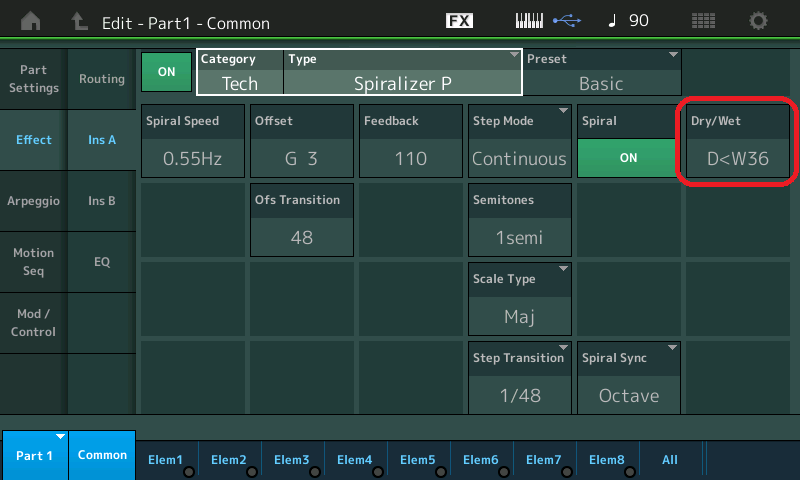
Task: Toggle mute indicator on Elem1
Action: (x=189, y=471)
